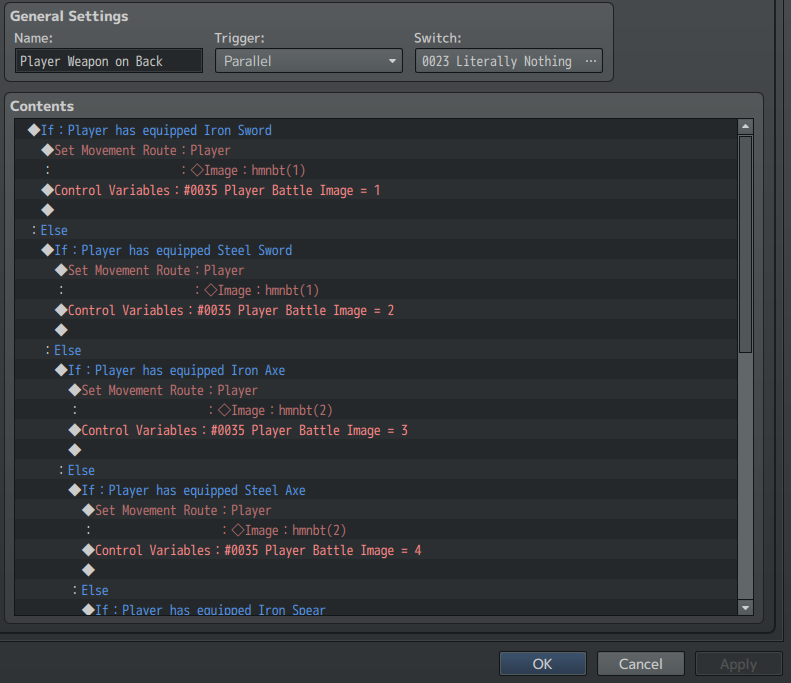Click empty command diamond under Iron Sword block
Viewport: 791px width, 683px height.
coord(48,210)
